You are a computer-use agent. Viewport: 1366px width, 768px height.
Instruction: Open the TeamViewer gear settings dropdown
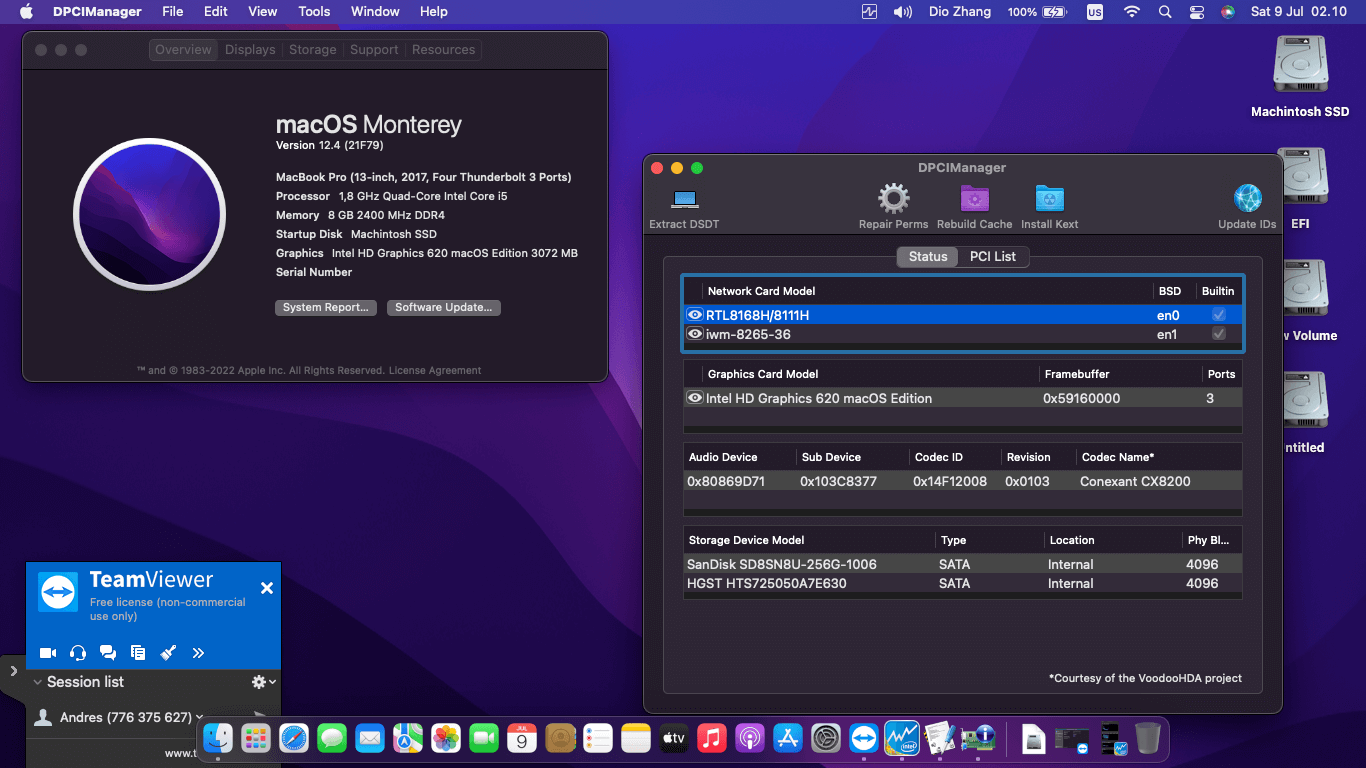[263, 682]
